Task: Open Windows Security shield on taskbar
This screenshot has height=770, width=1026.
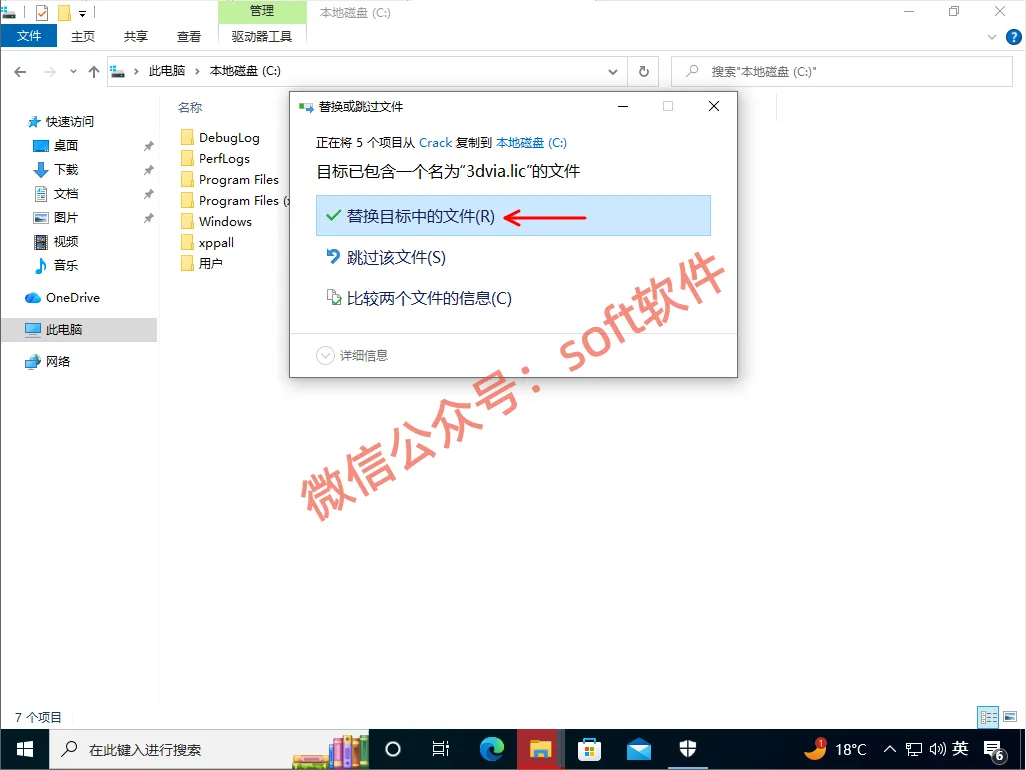Action: coord(688,750)
